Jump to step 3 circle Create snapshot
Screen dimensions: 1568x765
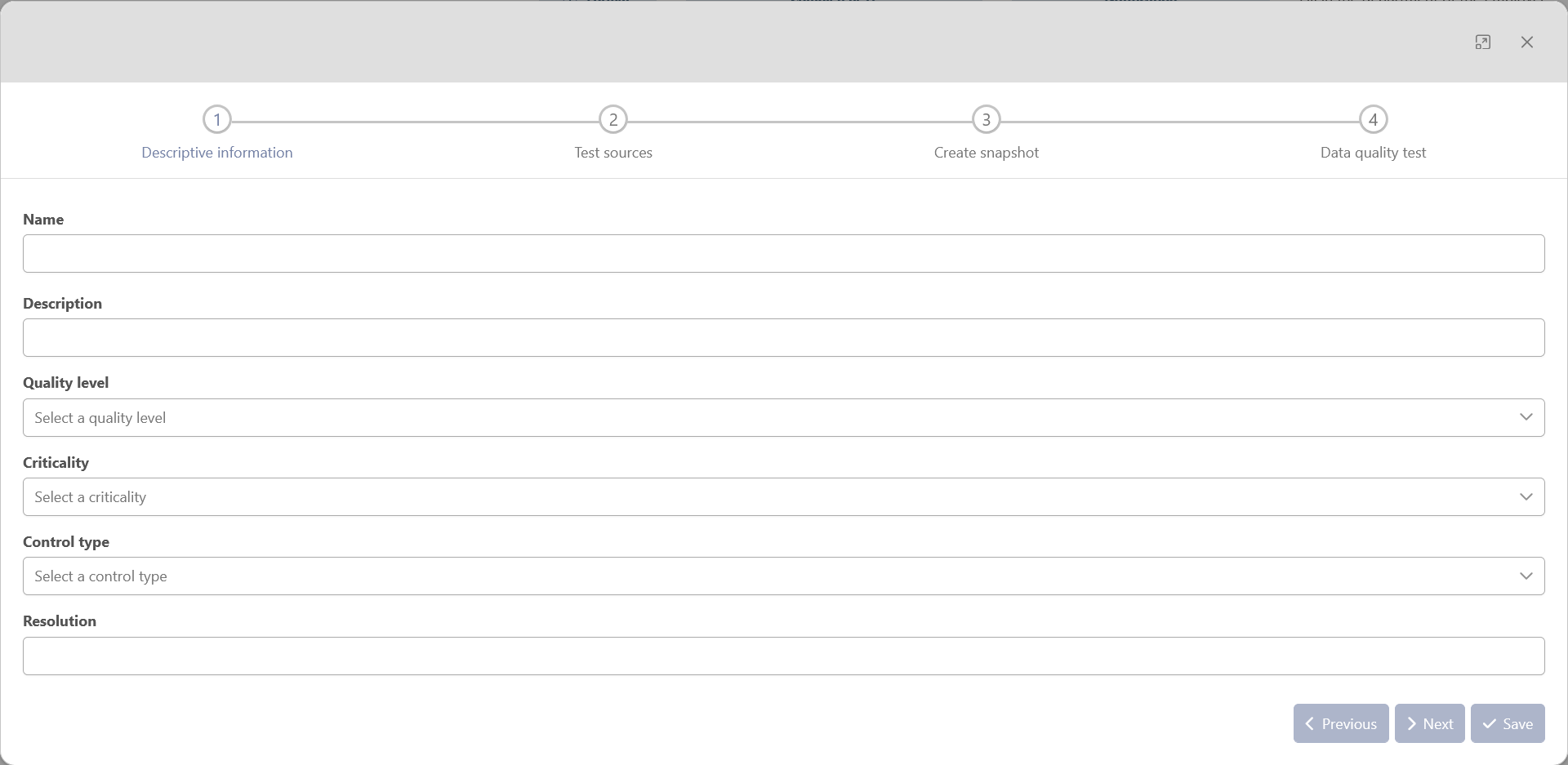[987, 120]
